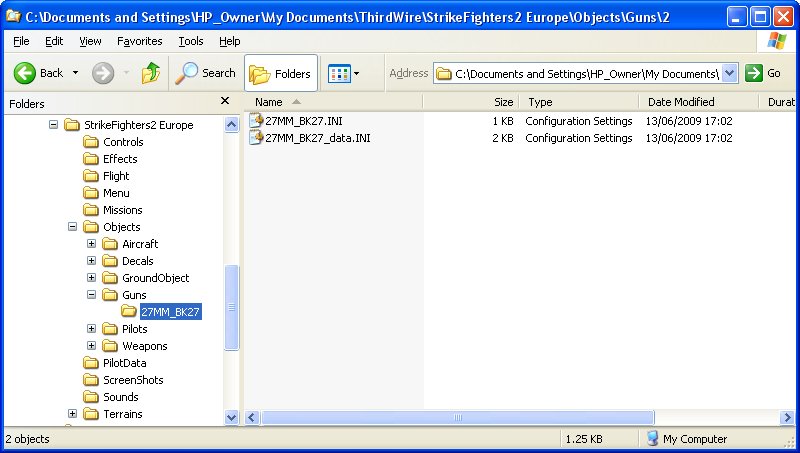Go up one folder level
This screenshot has height=453, width=800.
tap(151, 73)
